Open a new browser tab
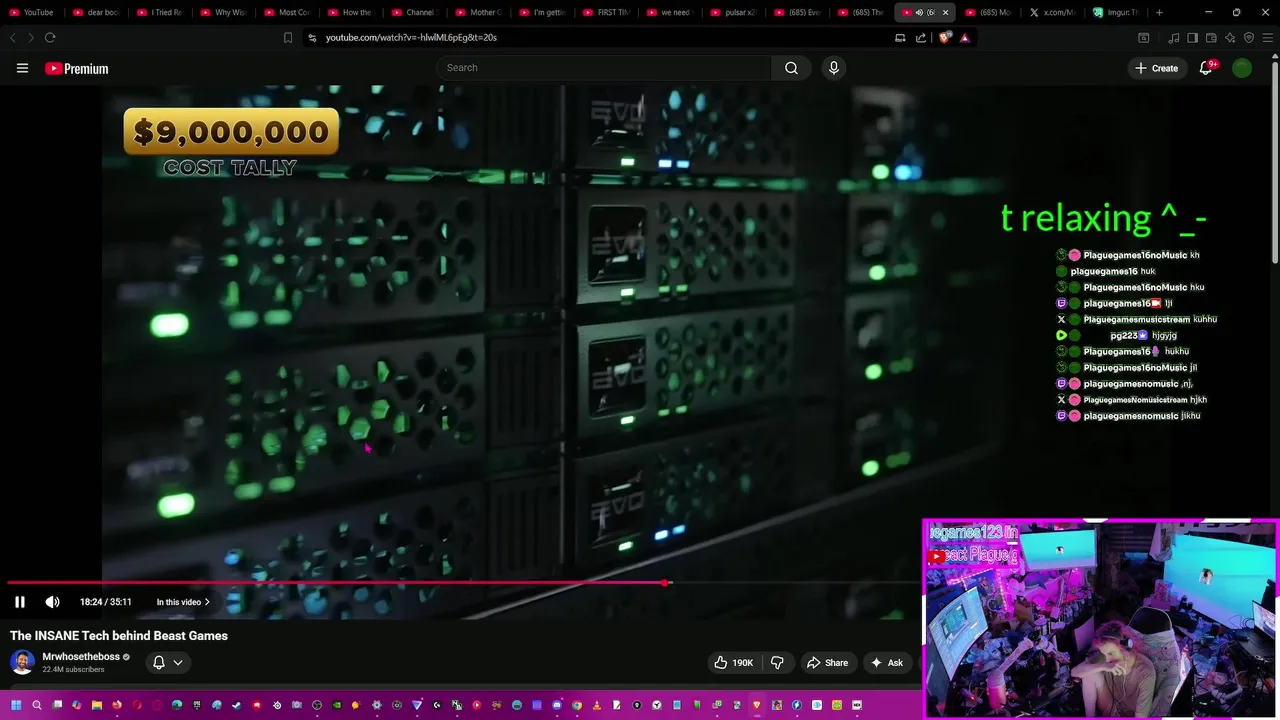 pos(1159,12)
